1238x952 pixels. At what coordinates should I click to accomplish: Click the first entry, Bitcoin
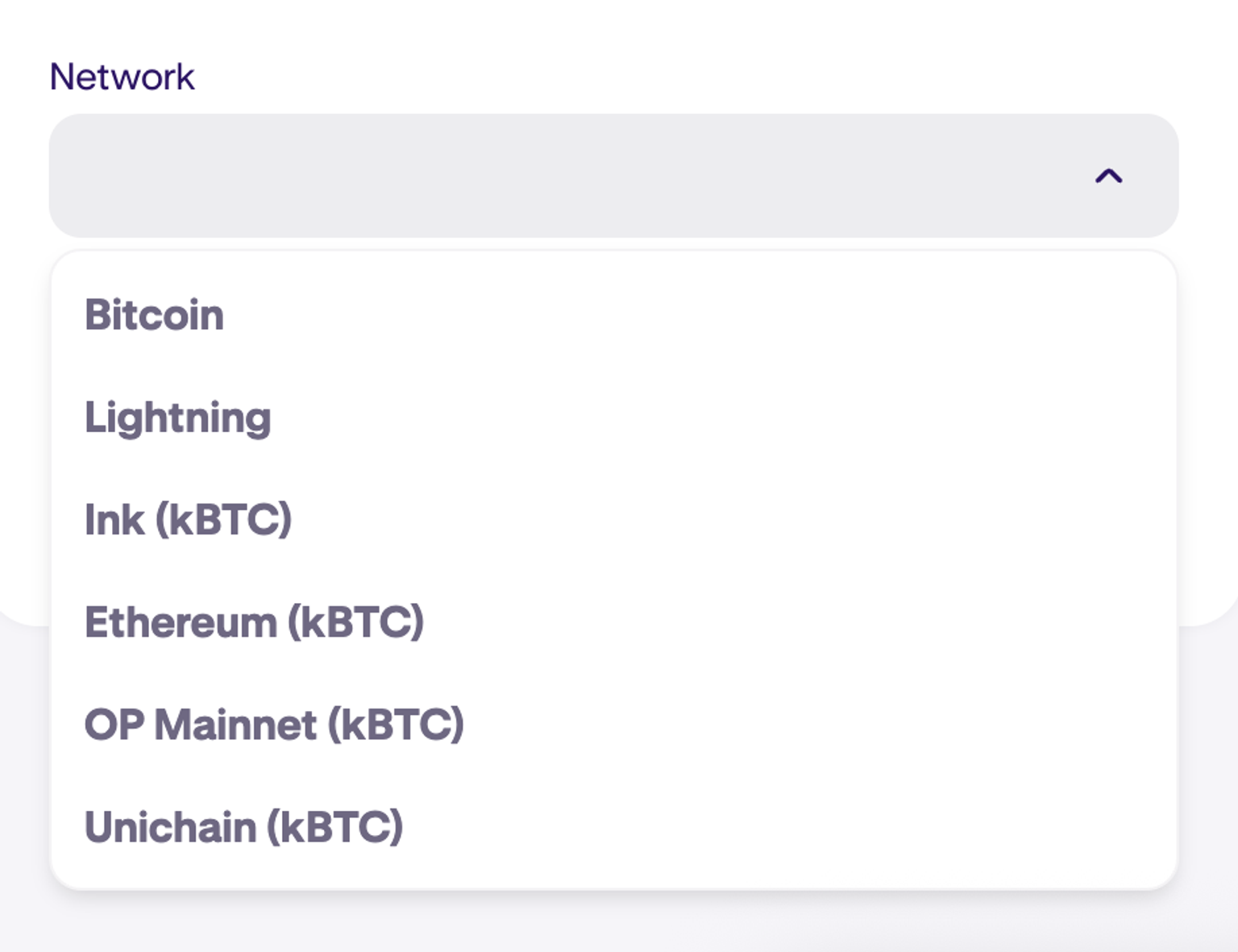pos(155,314)
